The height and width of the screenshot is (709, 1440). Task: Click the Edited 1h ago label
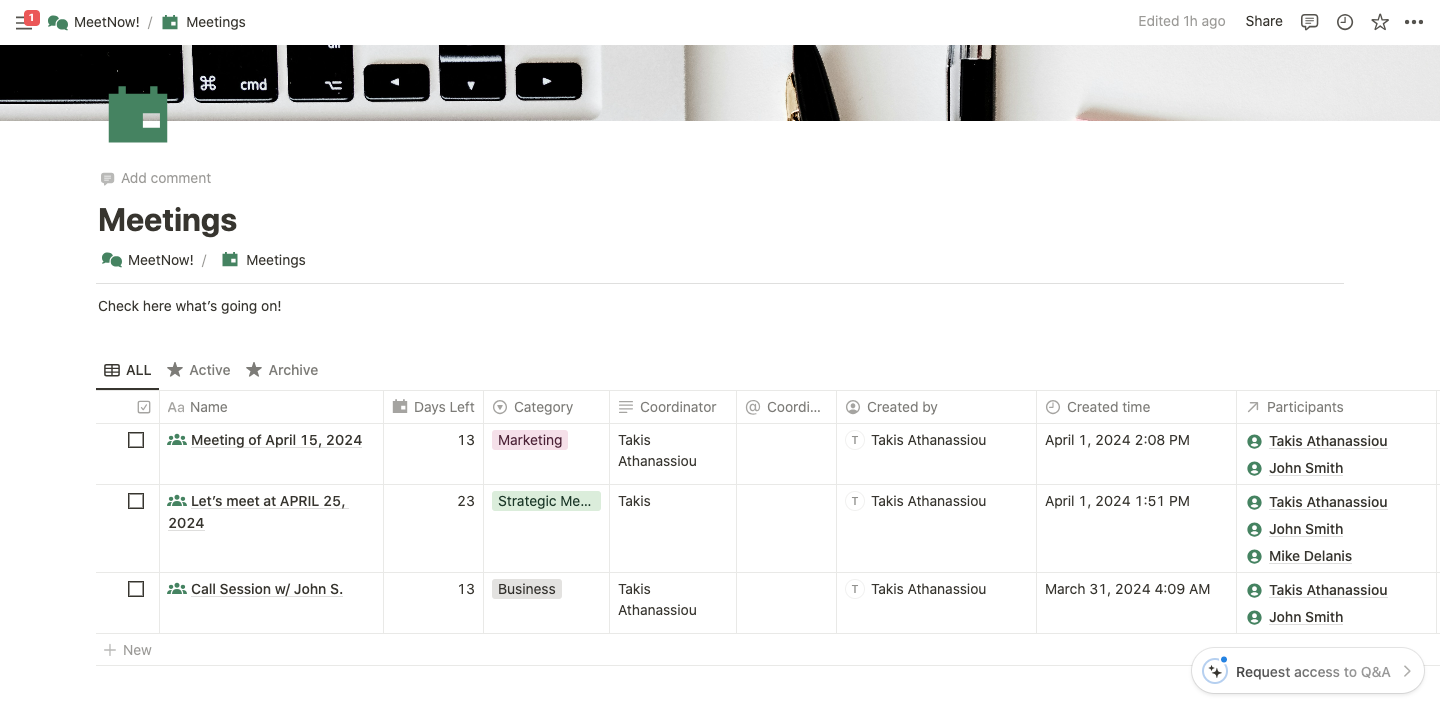[x=1182, y=21]
